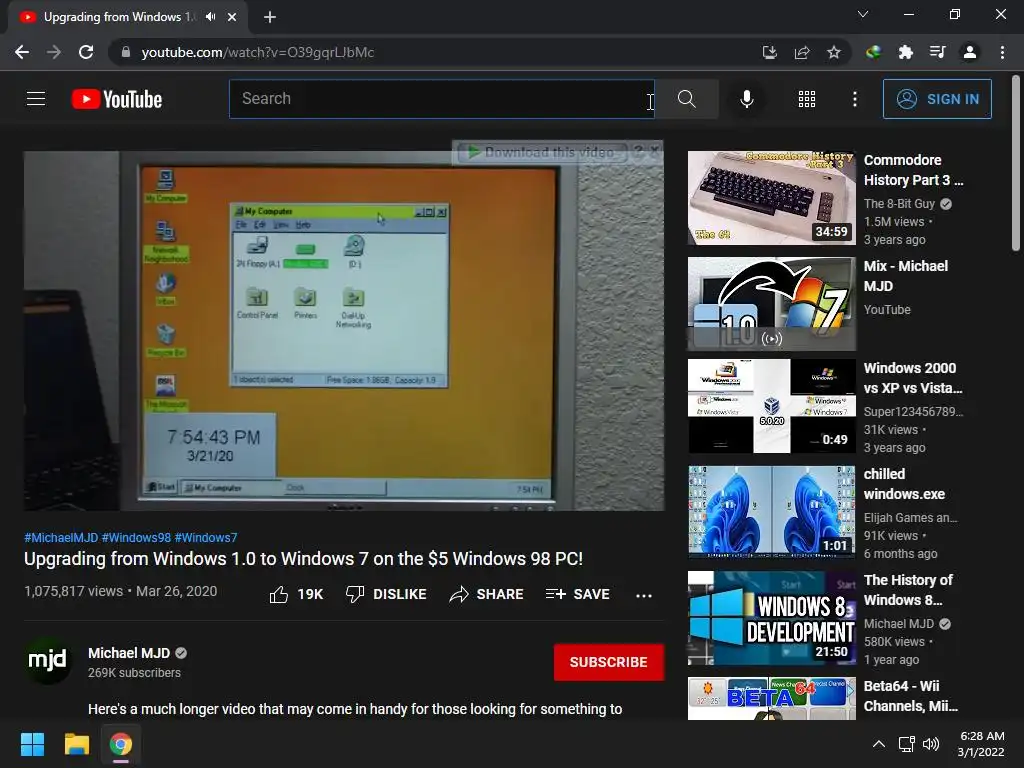Click the Chrome taskbar icon
This screenshot has height=768, width=1024.
point(121,744)
